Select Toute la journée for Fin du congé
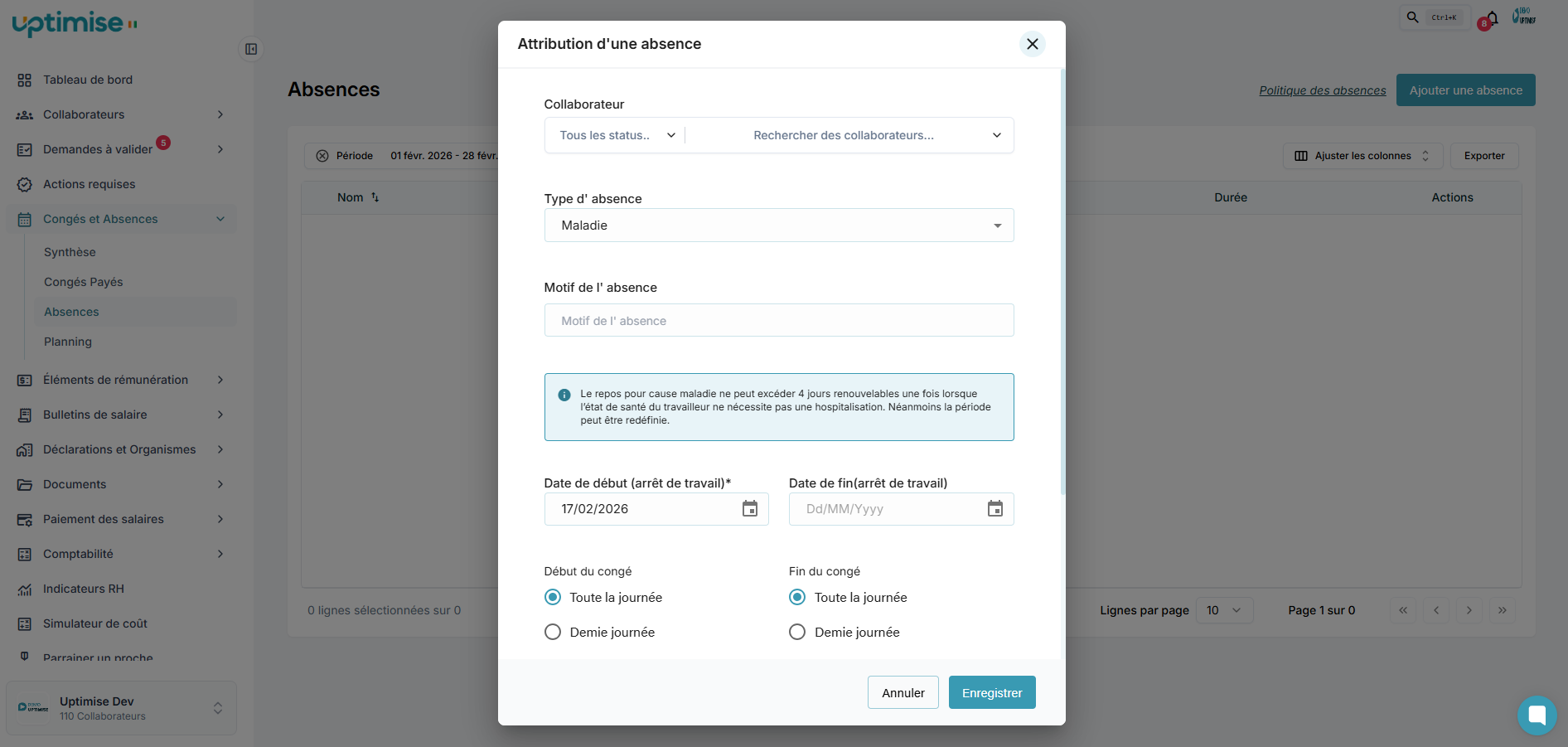Viewport: 1568px width, 747px height. click(x=797, y=598)
